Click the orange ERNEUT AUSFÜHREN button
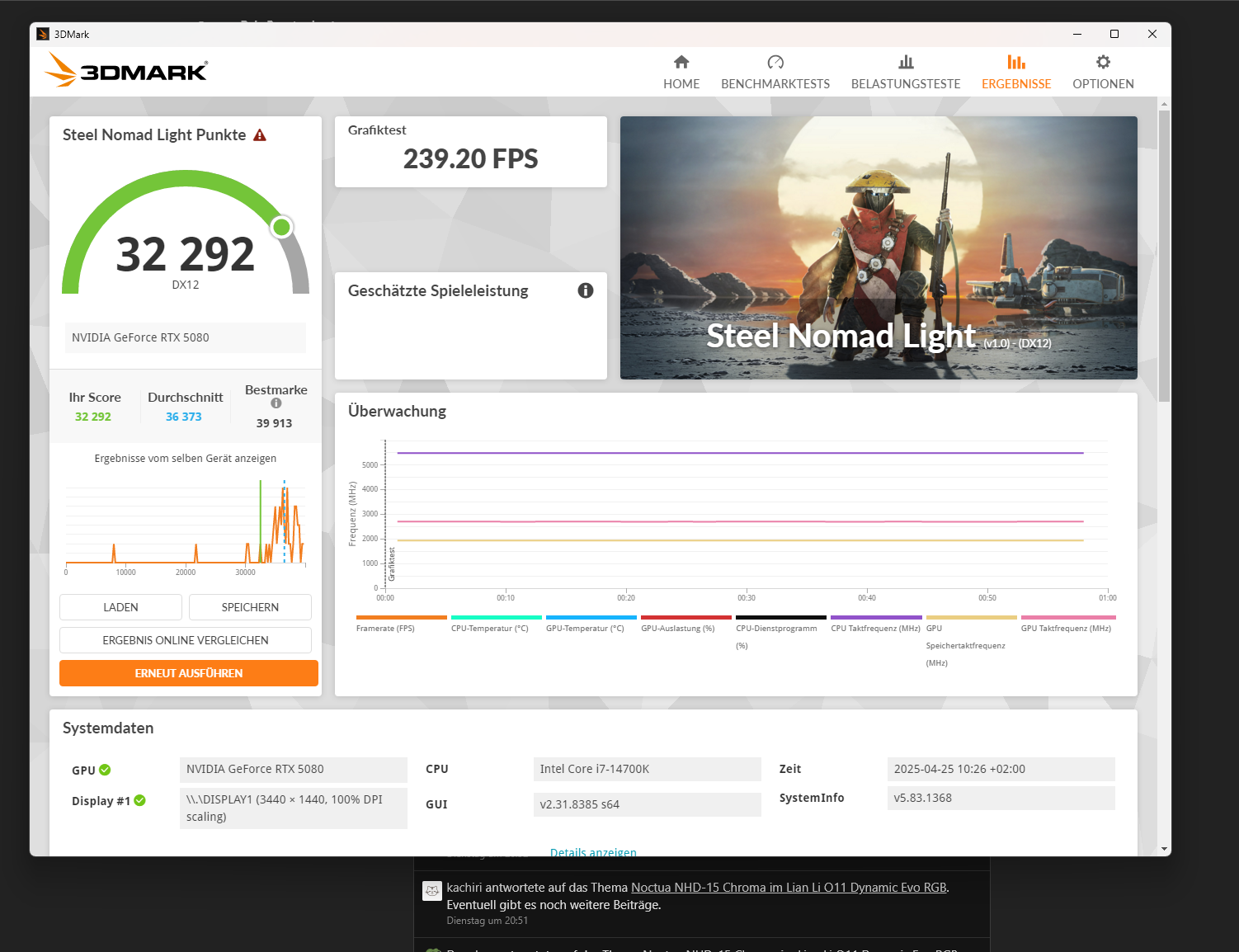 [189, 673]
